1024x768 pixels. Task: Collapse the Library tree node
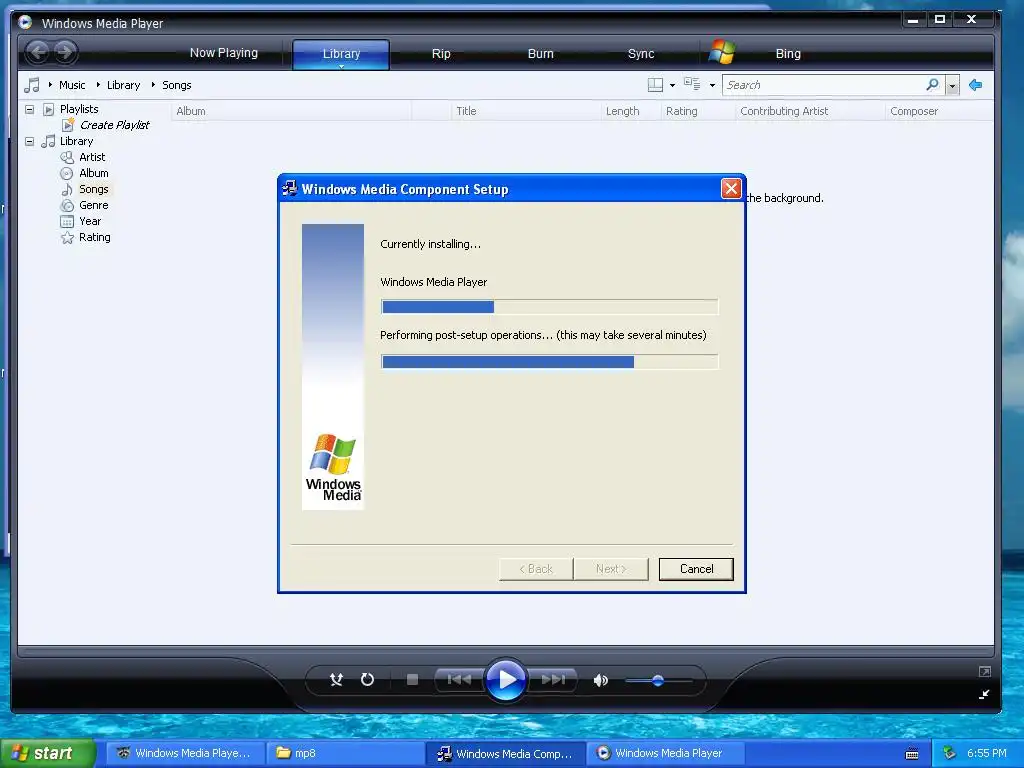click(29, 141)
